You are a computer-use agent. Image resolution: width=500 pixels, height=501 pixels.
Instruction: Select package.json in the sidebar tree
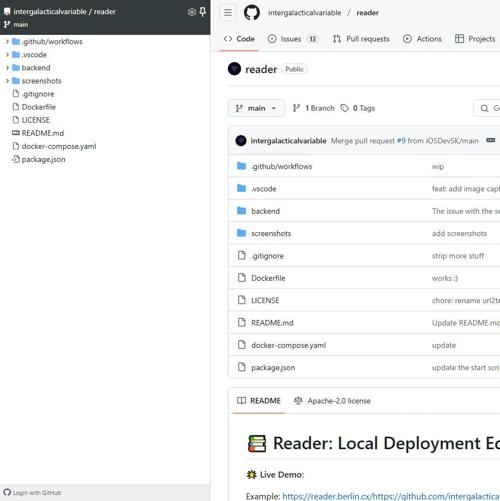click(x=43, y=159)
